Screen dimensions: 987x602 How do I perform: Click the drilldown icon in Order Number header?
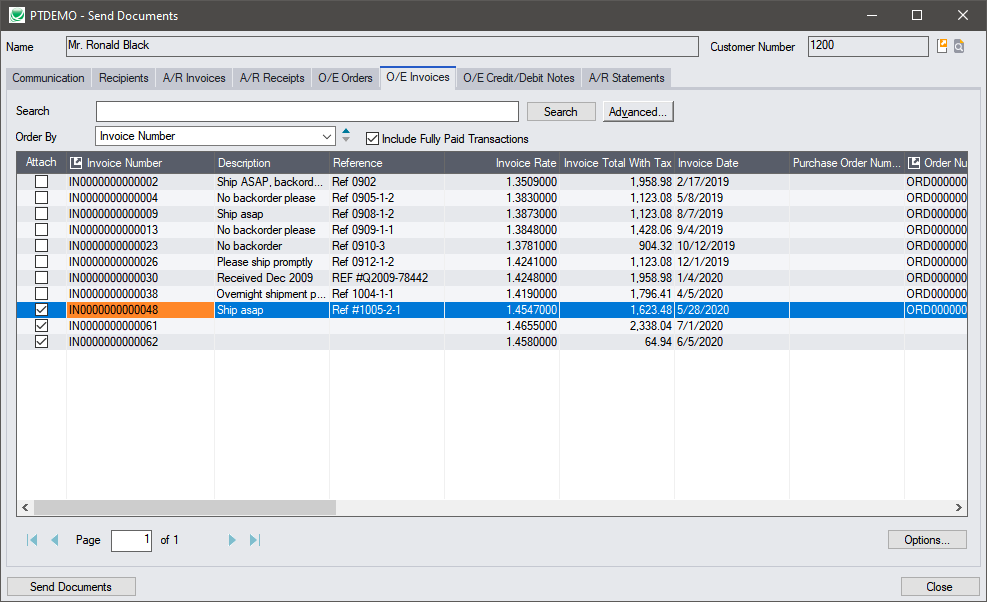tap(914, 163)
